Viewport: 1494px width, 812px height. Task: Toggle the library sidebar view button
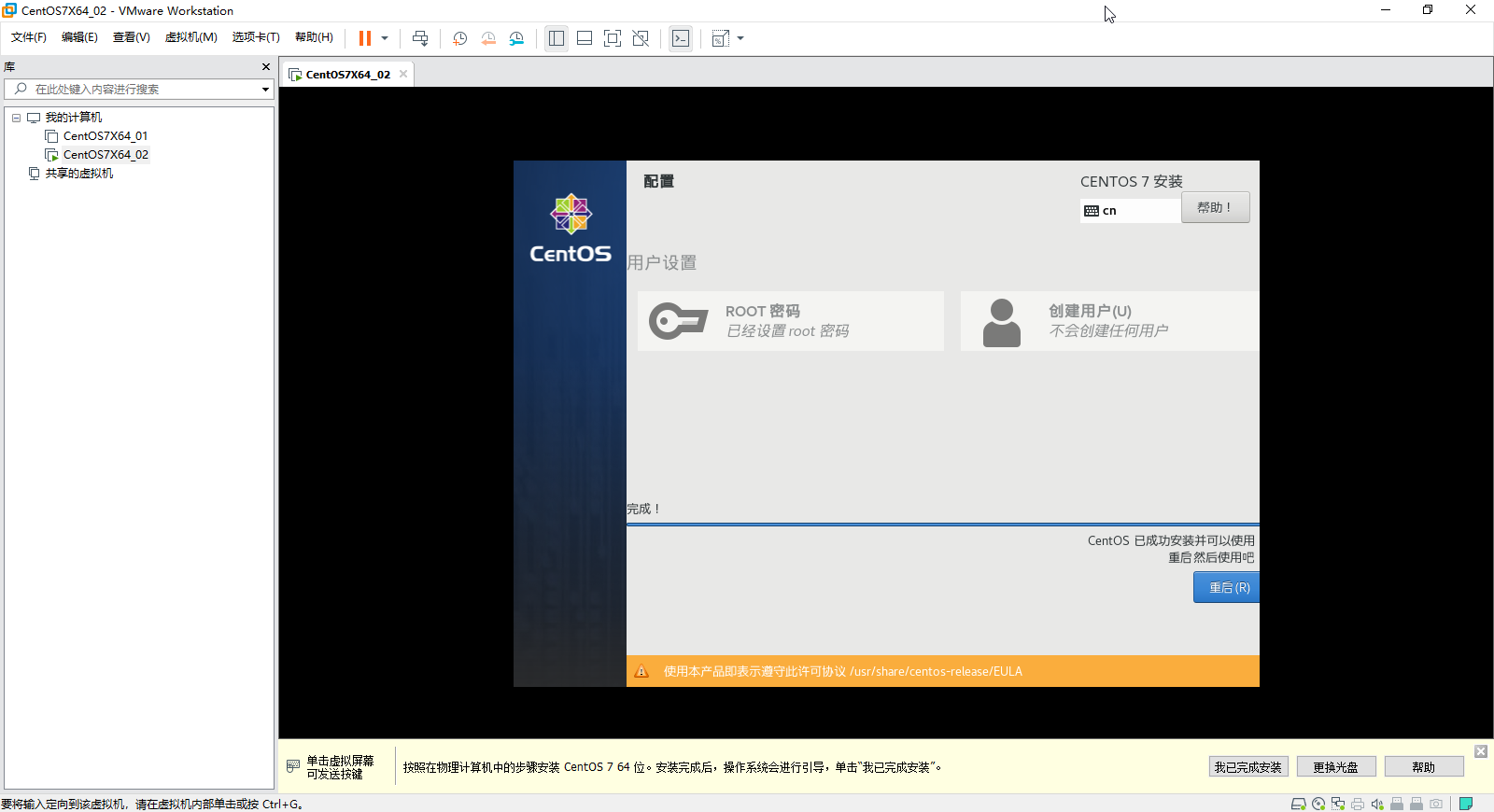[557, 38]
